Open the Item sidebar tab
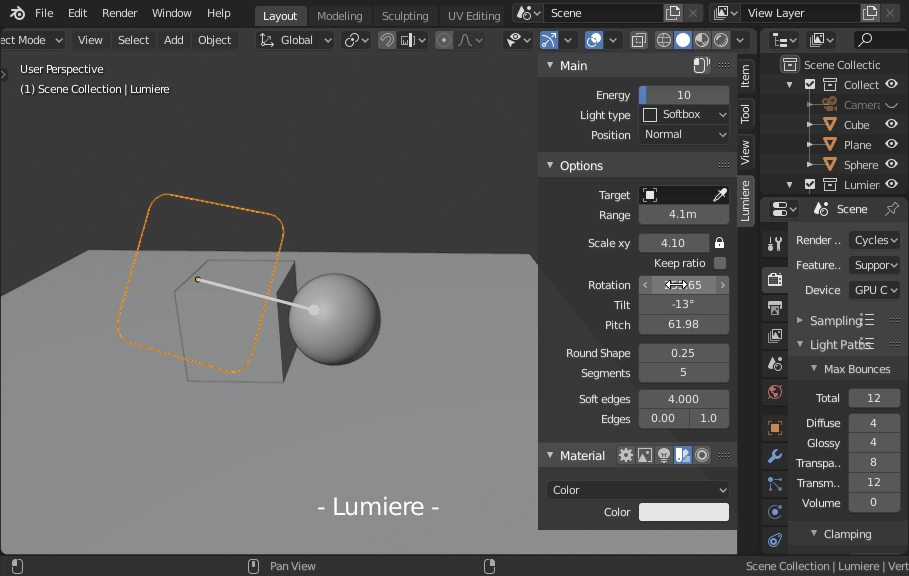This screenshot has height=576, width=909. tap(746, 76)
